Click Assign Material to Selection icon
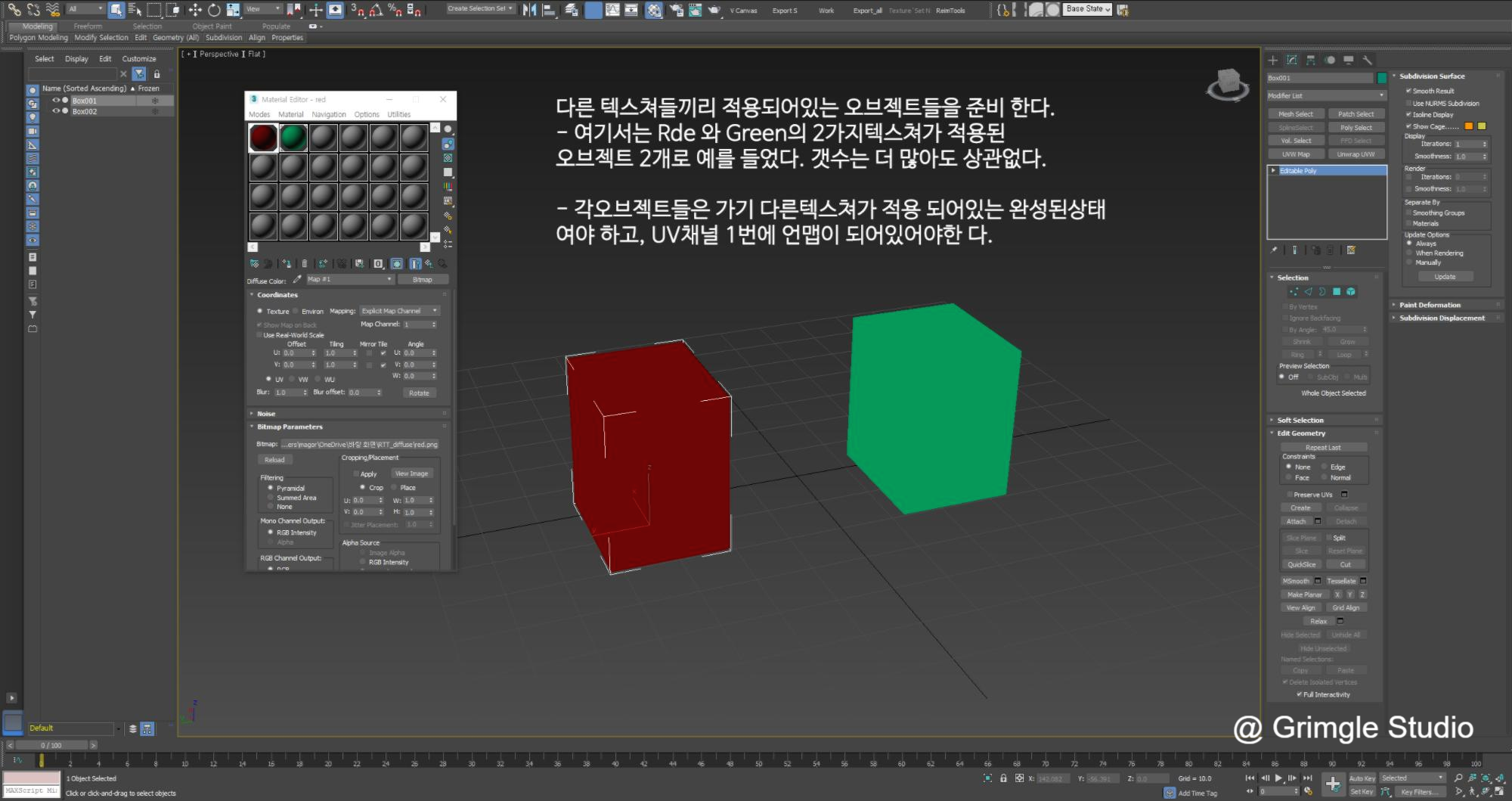 286,263
